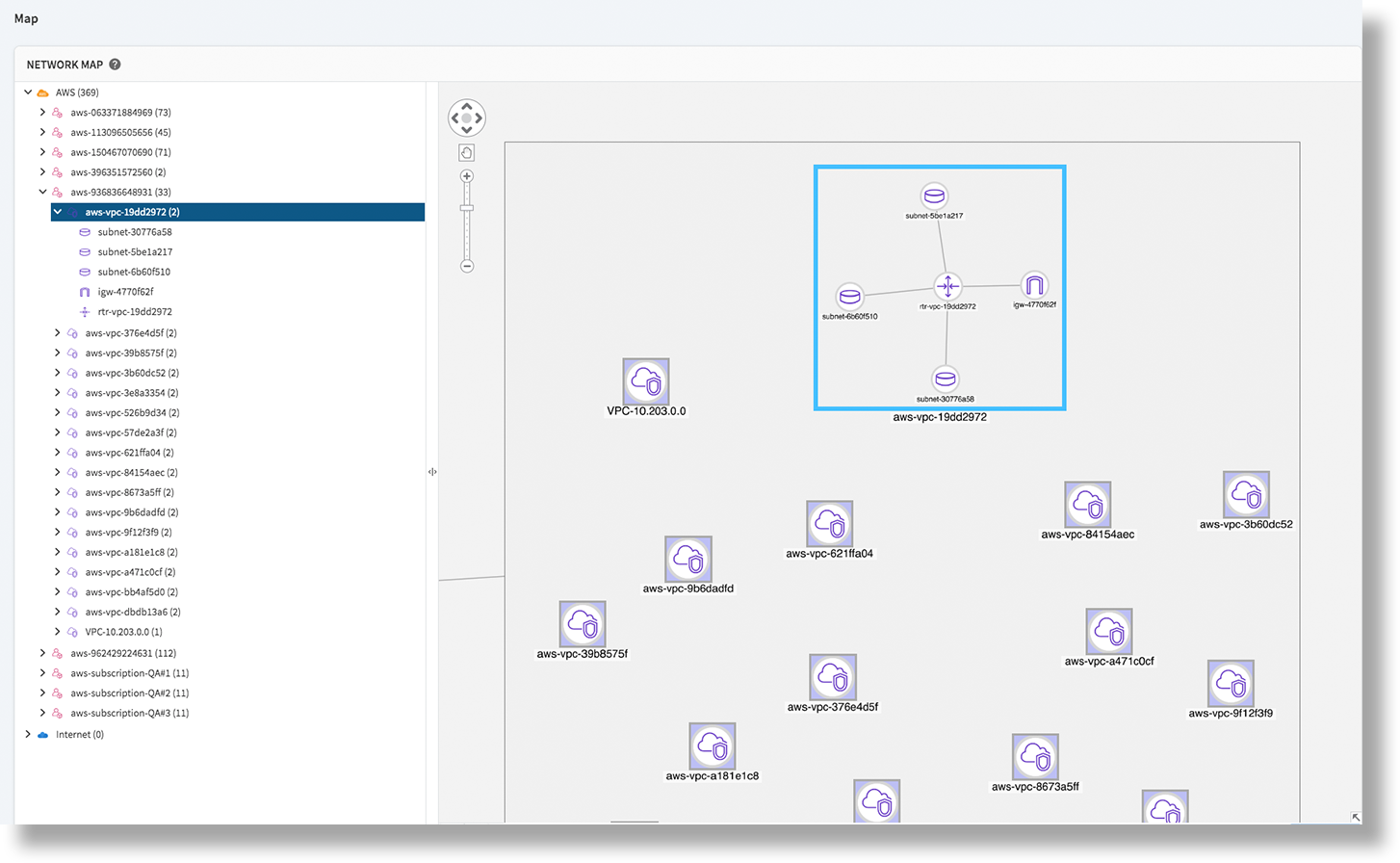Click the igw-4770f62f gateway node in map
Screen dimensions: 1400x863
point(1034,285)
